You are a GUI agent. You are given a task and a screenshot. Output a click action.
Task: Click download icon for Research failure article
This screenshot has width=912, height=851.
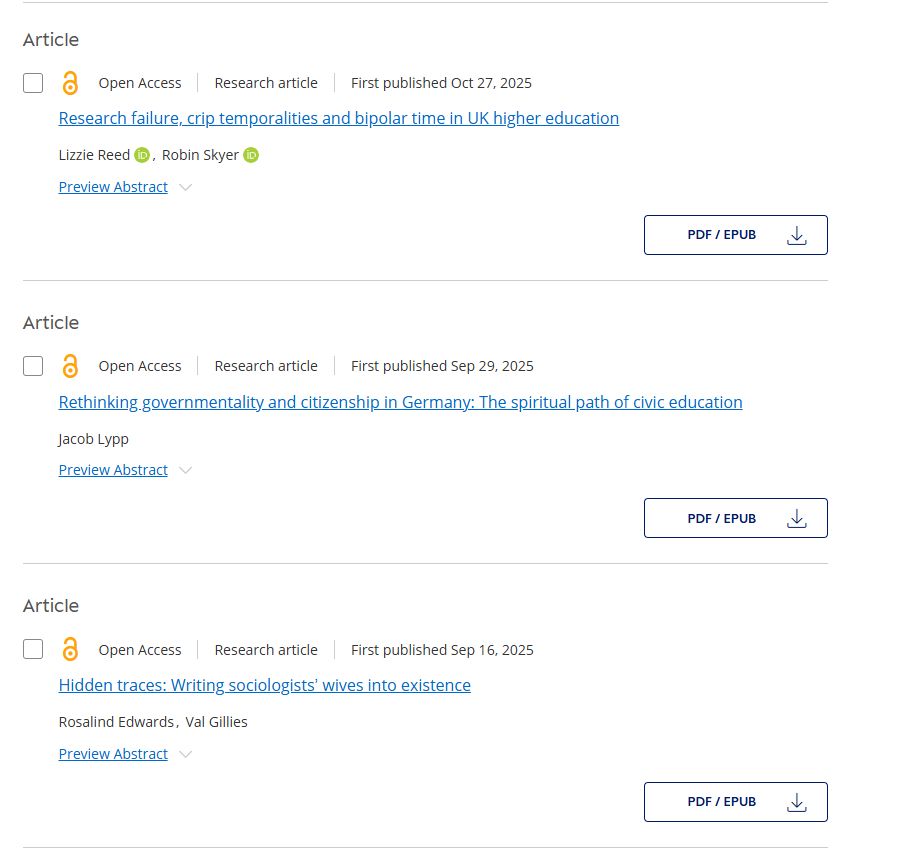pos(797,235)
